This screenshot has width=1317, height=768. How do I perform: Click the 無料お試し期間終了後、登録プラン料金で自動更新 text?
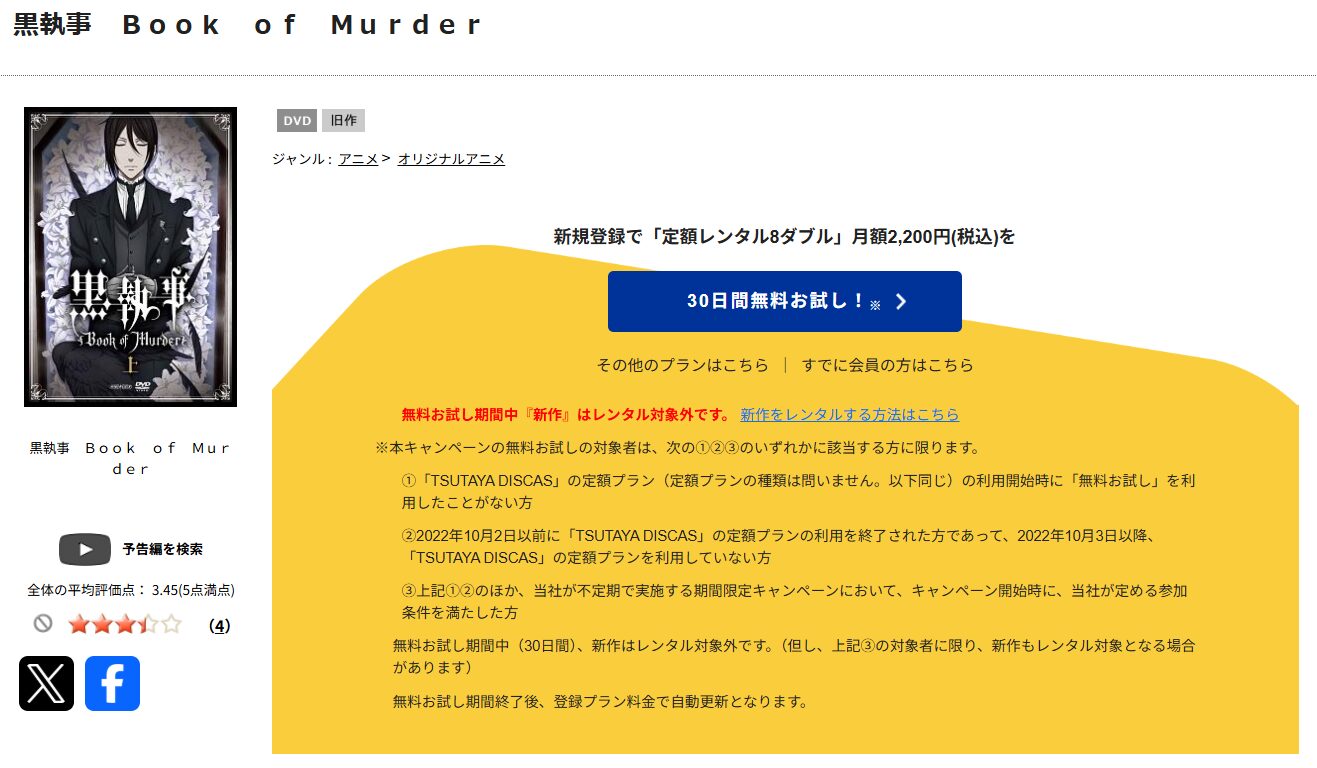[600, 701]
